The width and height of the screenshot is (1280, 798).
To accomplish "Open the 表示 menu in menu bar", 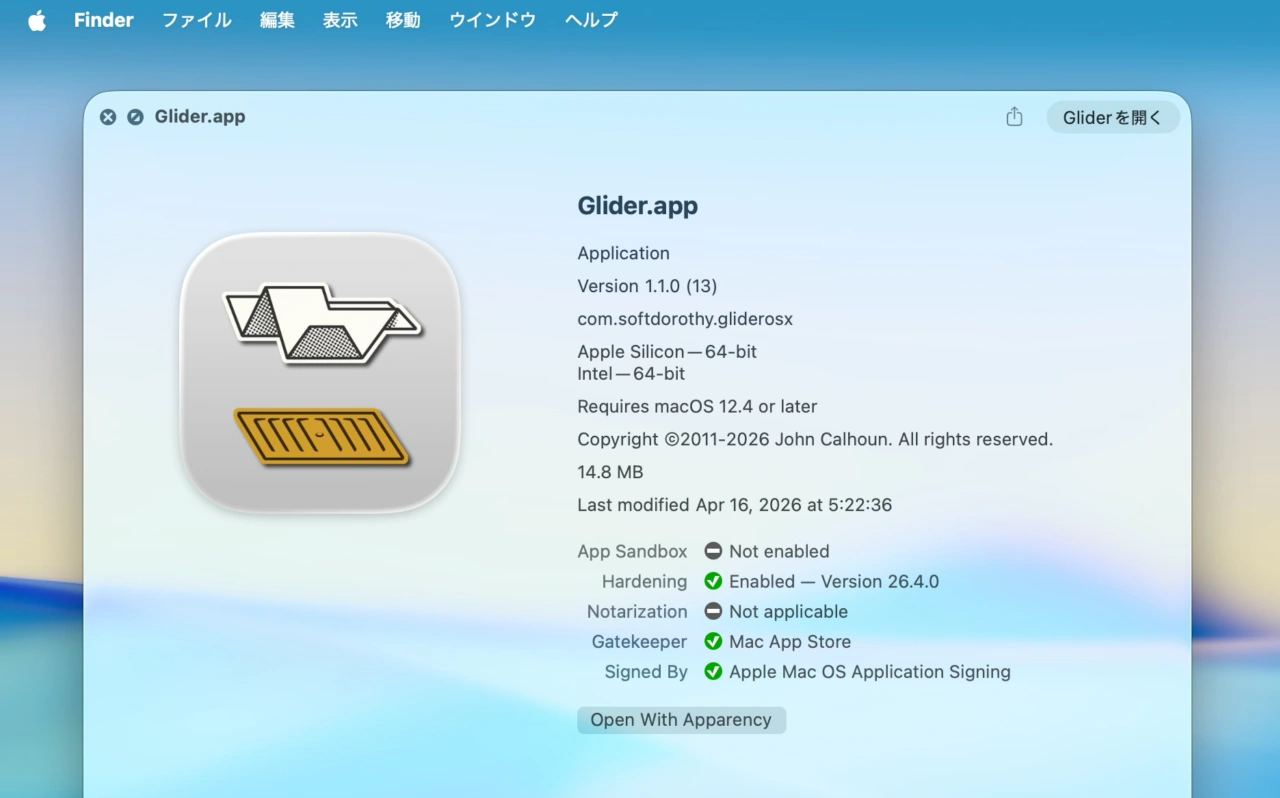I will [340, 20].
